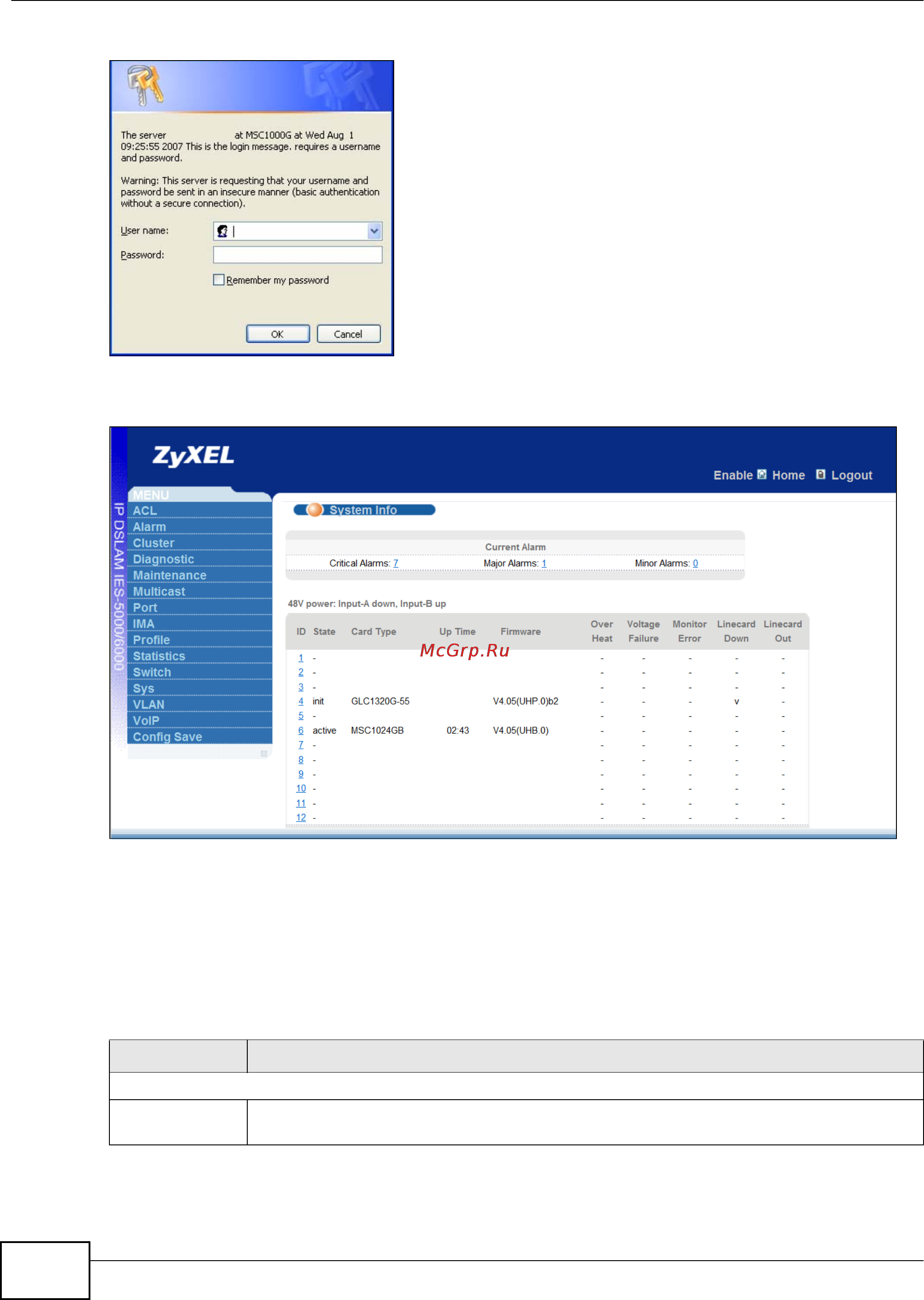Open the Alarm menu item
924x1300 pixels.
[x=149, y=527]
